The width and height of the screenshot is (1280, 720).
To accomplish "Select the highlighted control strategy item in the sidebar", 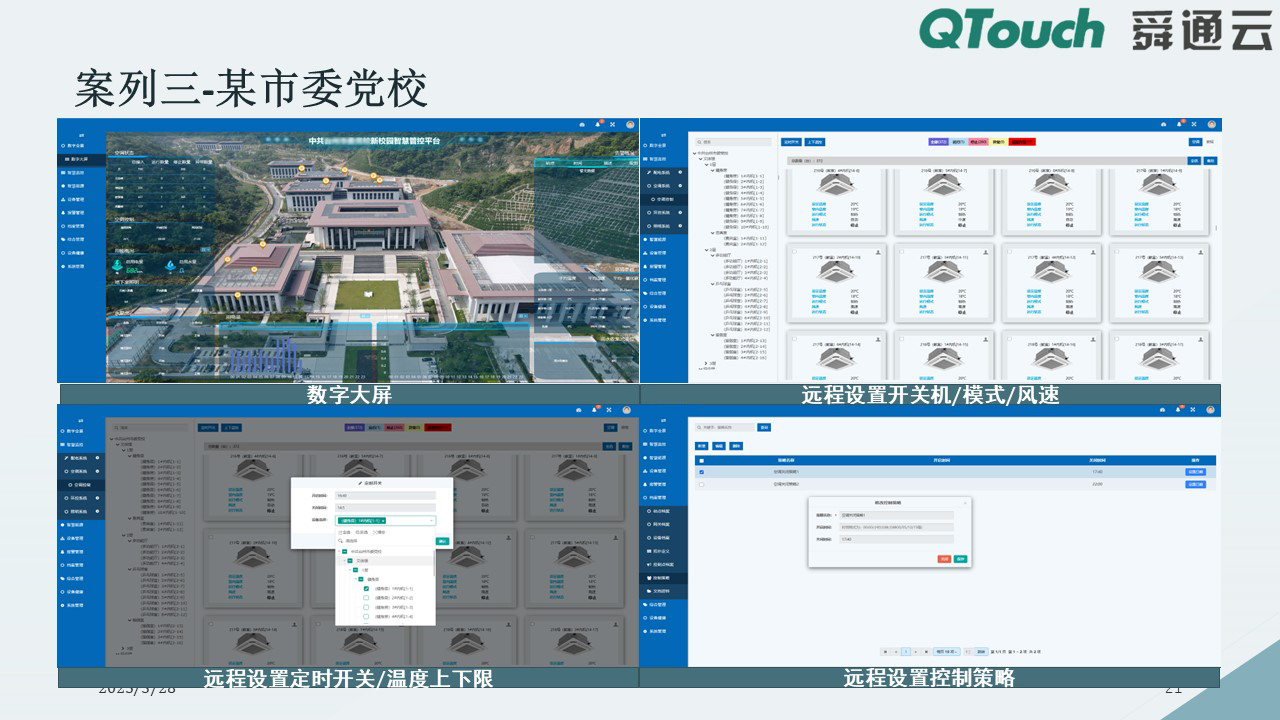I will coord(663,578).
